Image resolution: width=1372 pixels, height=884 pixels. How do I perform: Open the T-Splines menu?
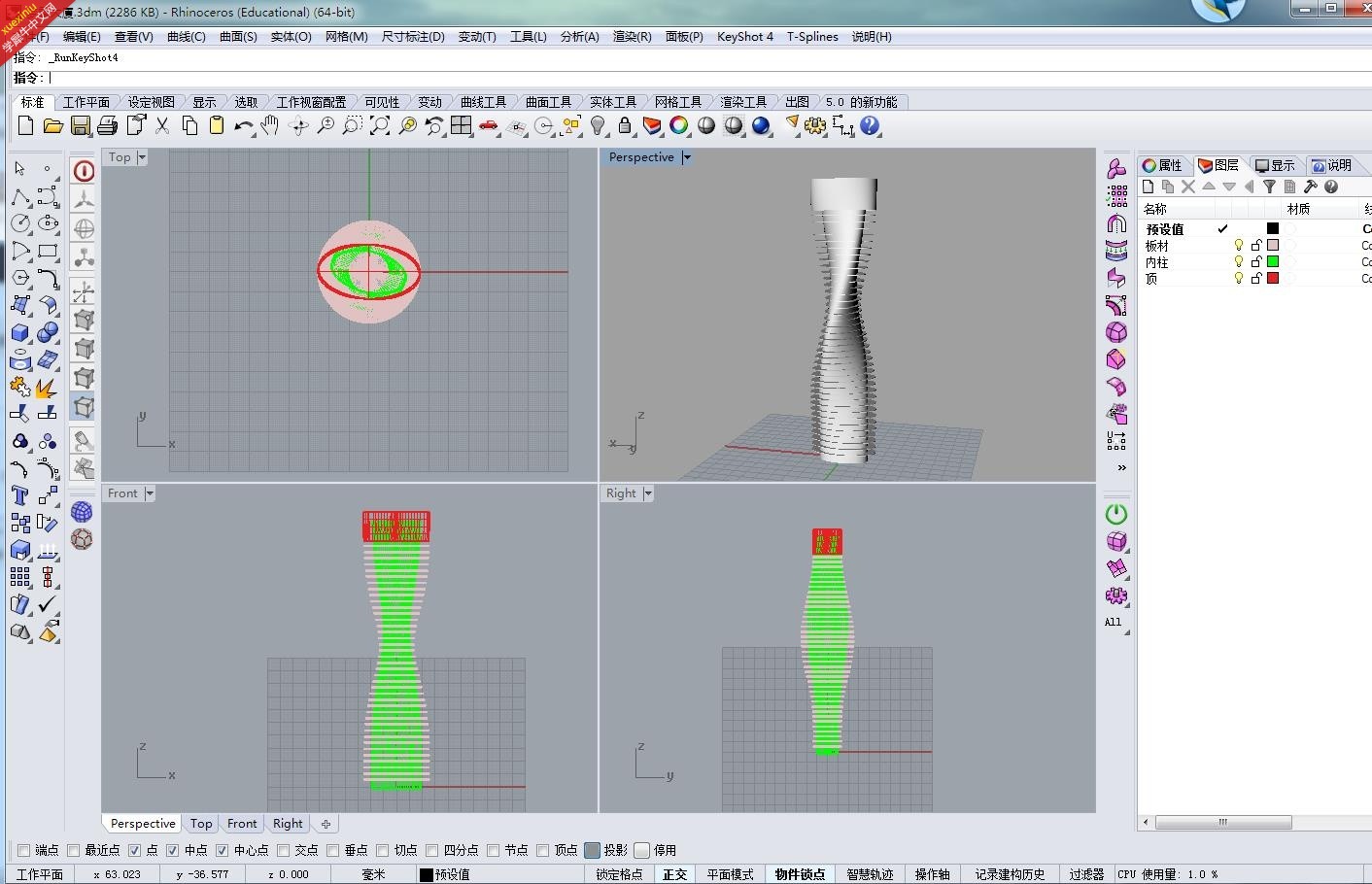[x=812, y=37]
